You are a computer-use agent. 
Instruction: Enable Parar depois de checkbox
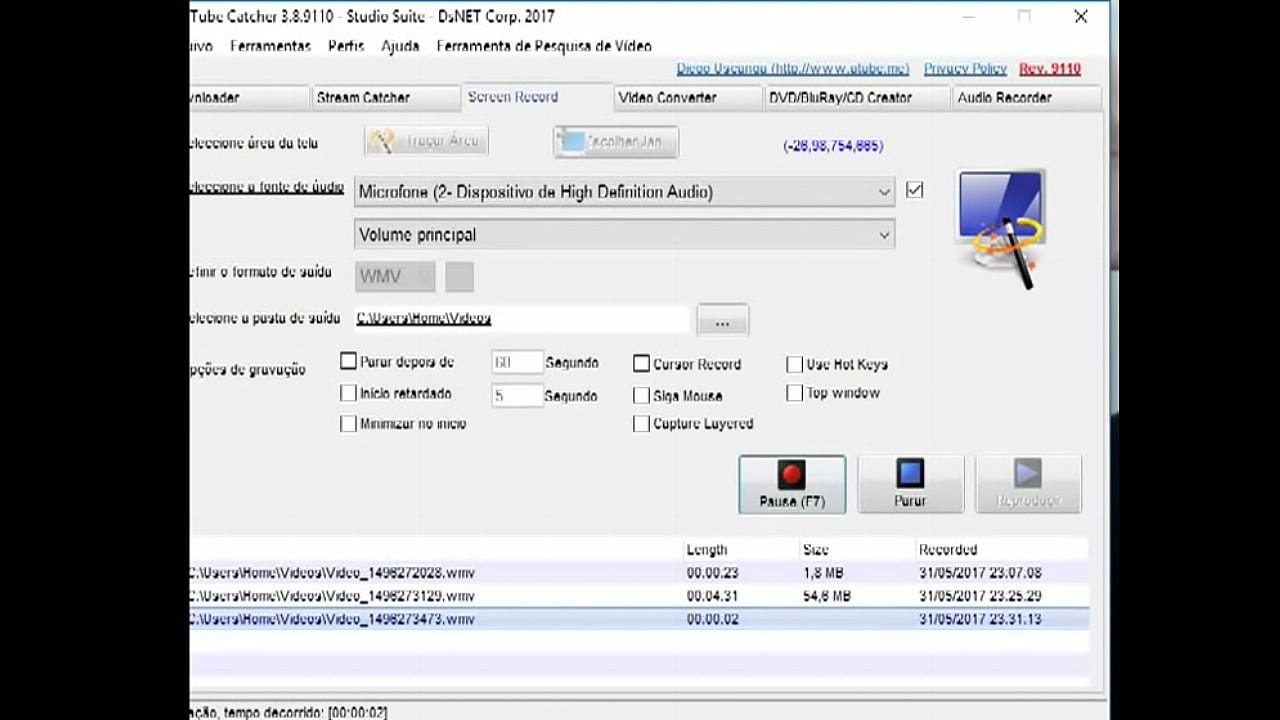coord(348,361)
